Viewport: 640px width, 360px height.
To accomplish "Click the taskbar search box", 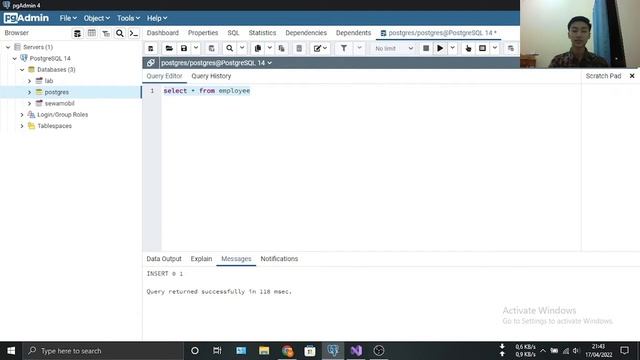I will (103, 351).
